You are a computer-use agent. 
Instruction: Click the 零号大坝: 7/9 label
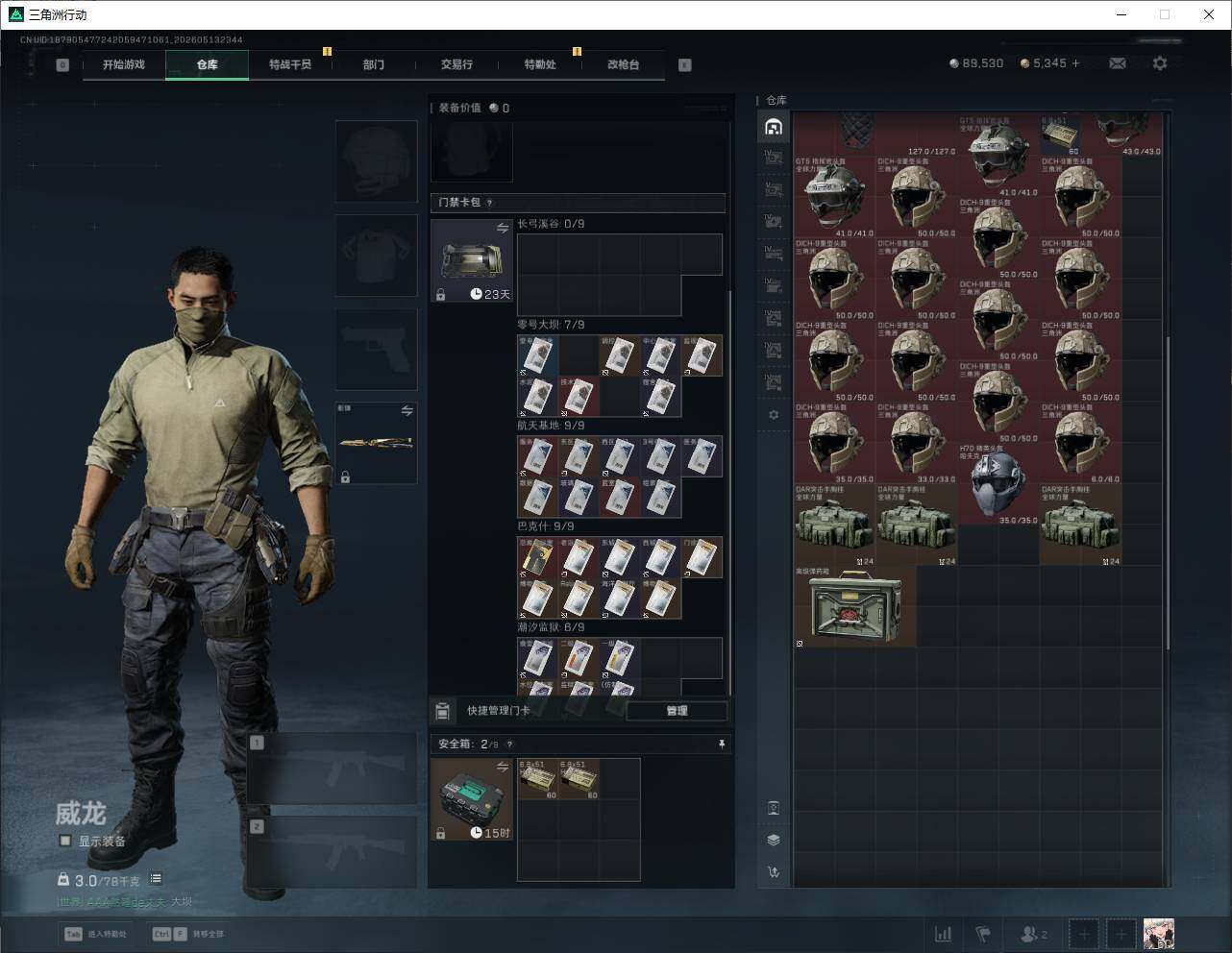551,325
